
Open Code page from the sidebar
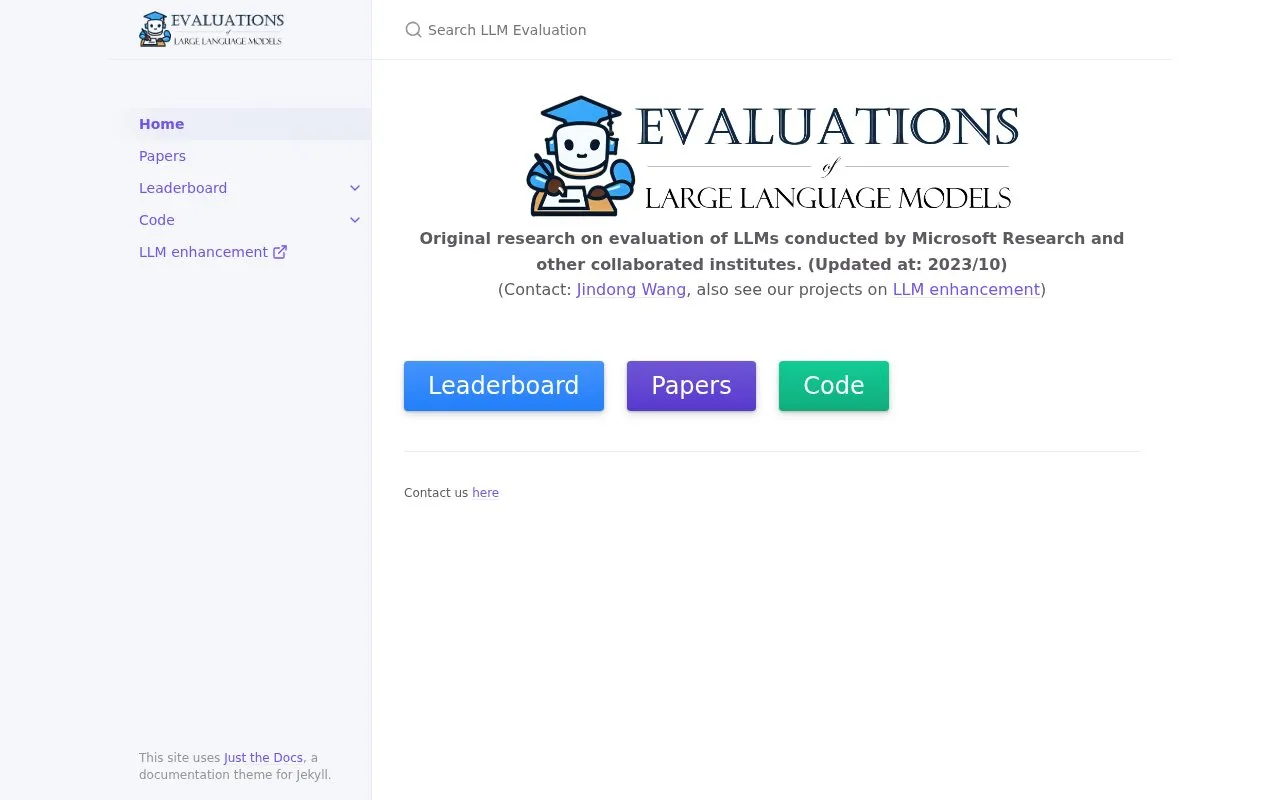tap(157, 220)
